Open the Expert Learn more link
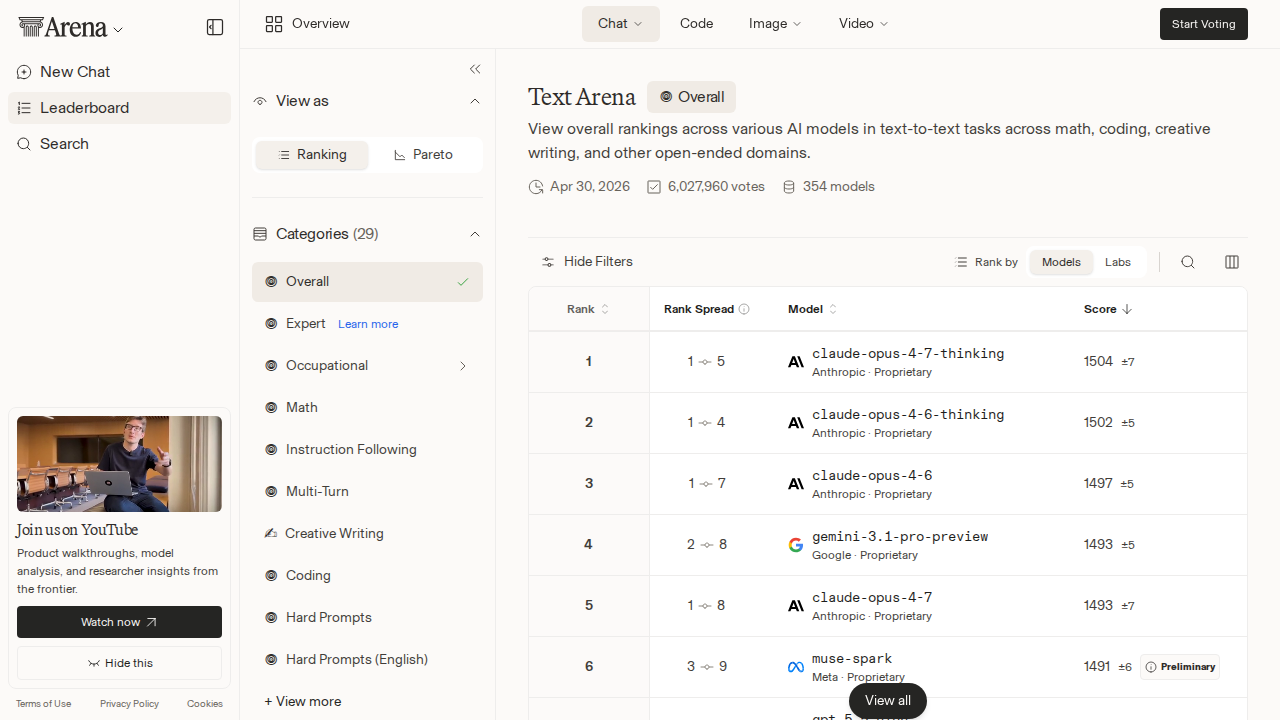 [x=368, y=324]
